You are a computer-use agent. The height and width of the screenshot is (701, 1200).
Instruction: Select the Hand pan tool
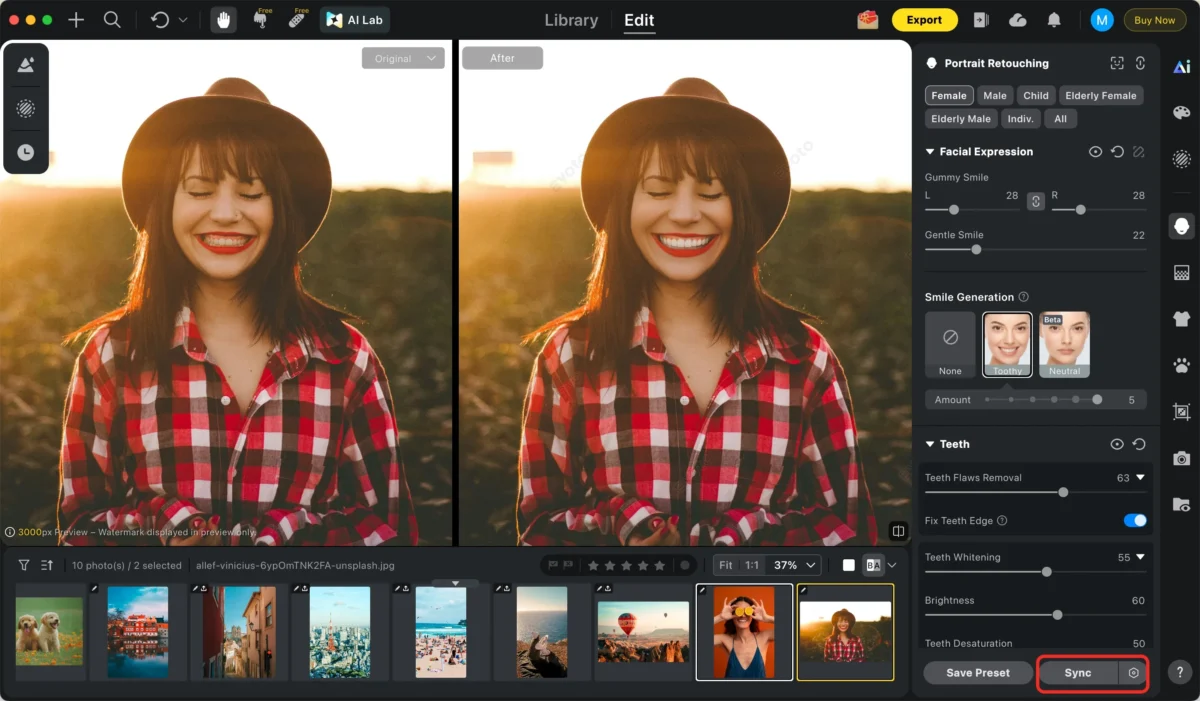point(224,20)
